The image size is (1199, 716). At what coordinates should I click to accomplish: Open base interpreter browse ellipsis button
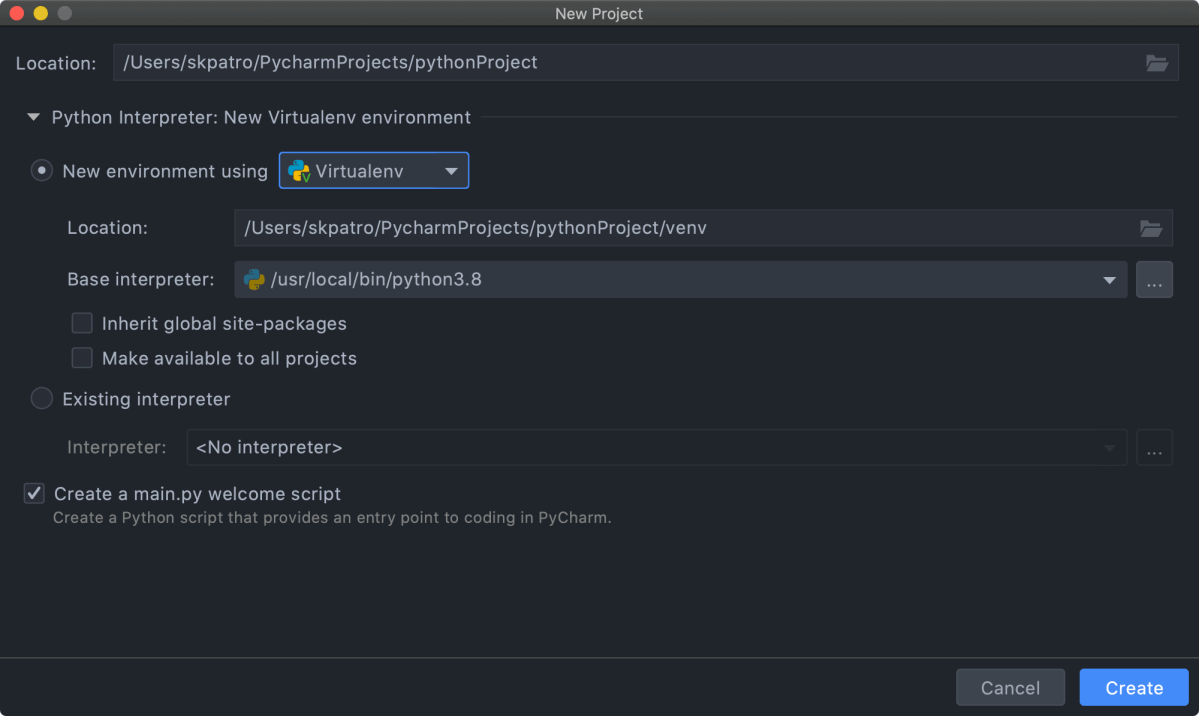coord(1154,280)
